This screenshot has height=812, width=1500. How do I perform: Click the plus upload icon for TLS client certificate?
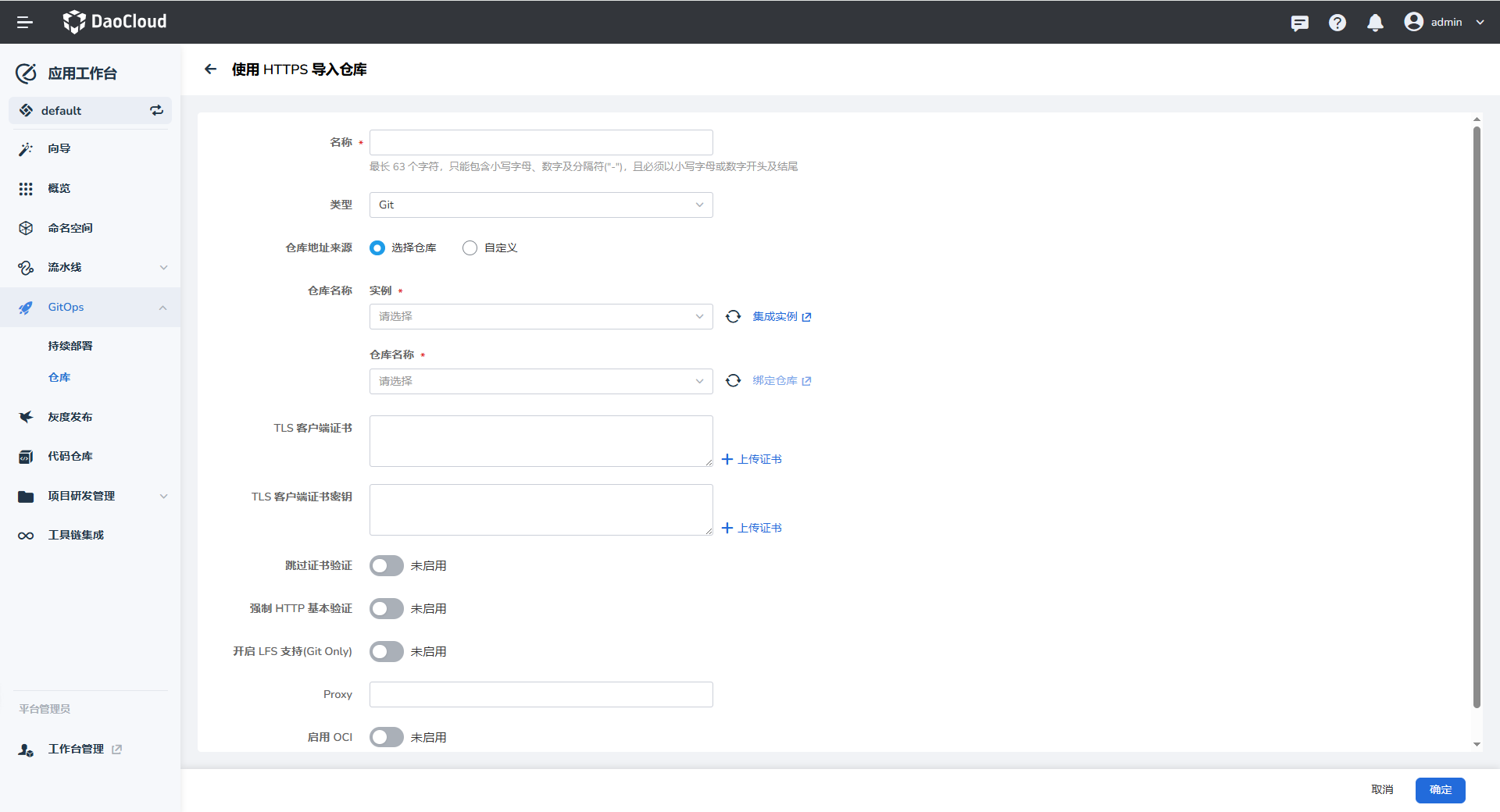click(727, 459)
